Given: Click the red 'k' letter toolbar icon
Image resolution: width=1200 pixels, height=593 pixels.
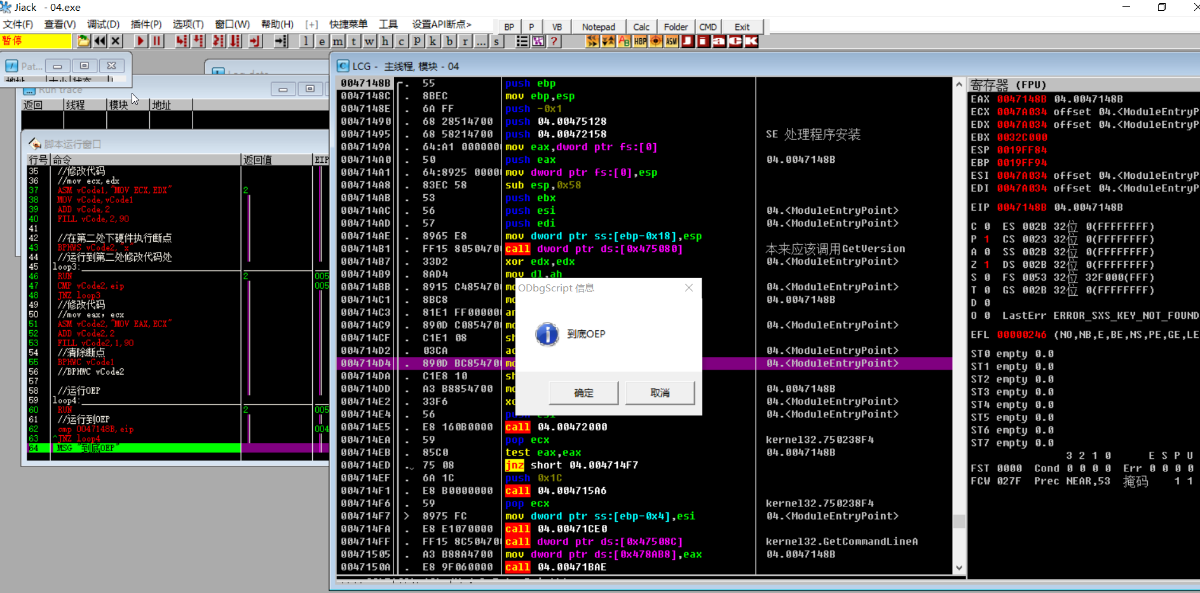Looking at the screenshot, I should 751,41.
